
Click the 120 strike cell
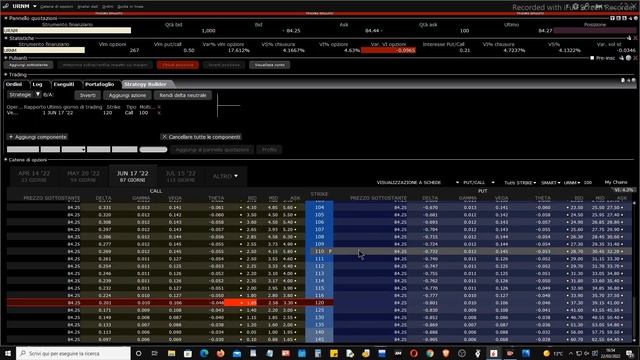pos(319,303)
